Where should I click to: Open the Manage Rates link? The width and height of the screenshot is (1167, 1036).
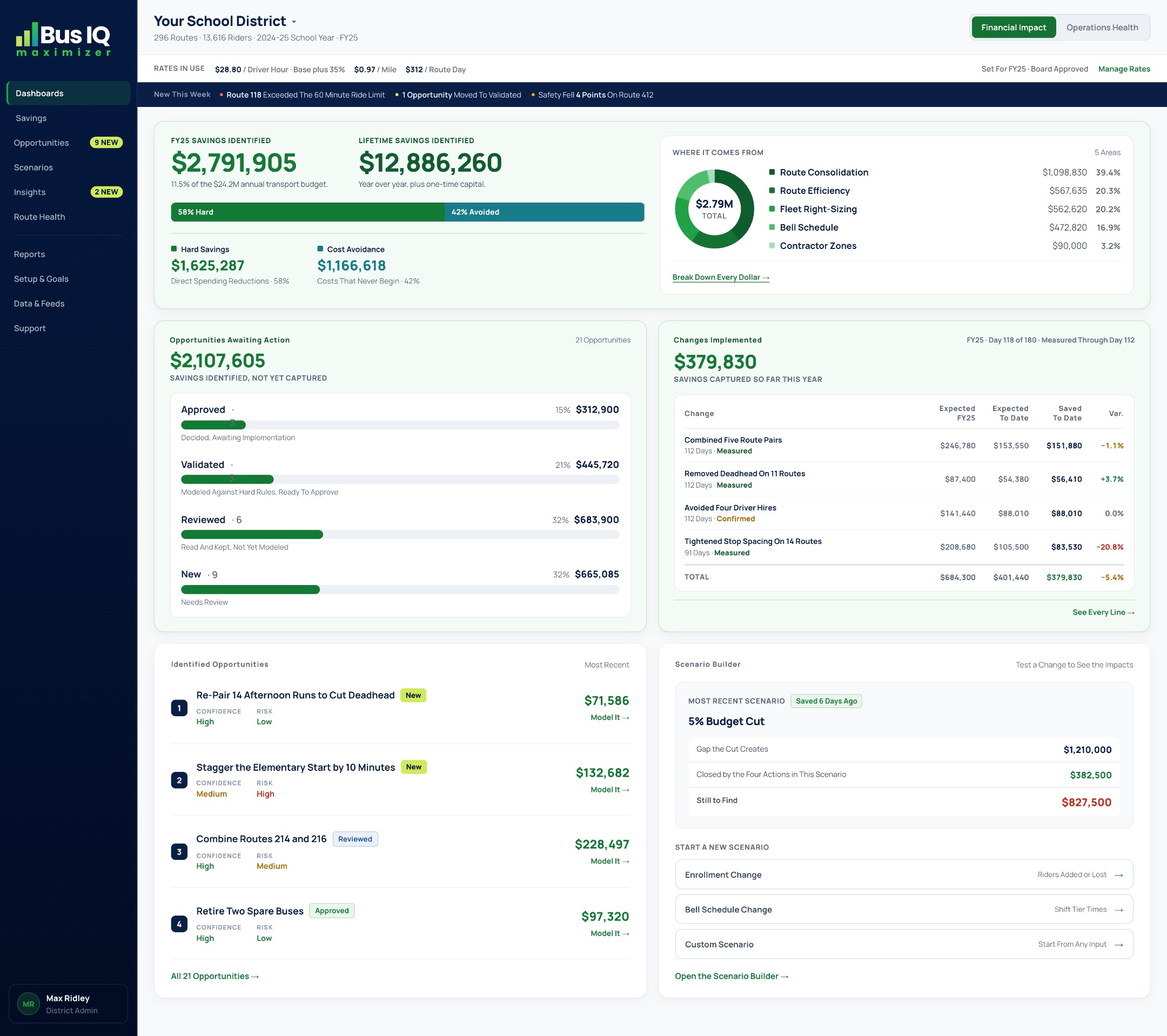1124,69
